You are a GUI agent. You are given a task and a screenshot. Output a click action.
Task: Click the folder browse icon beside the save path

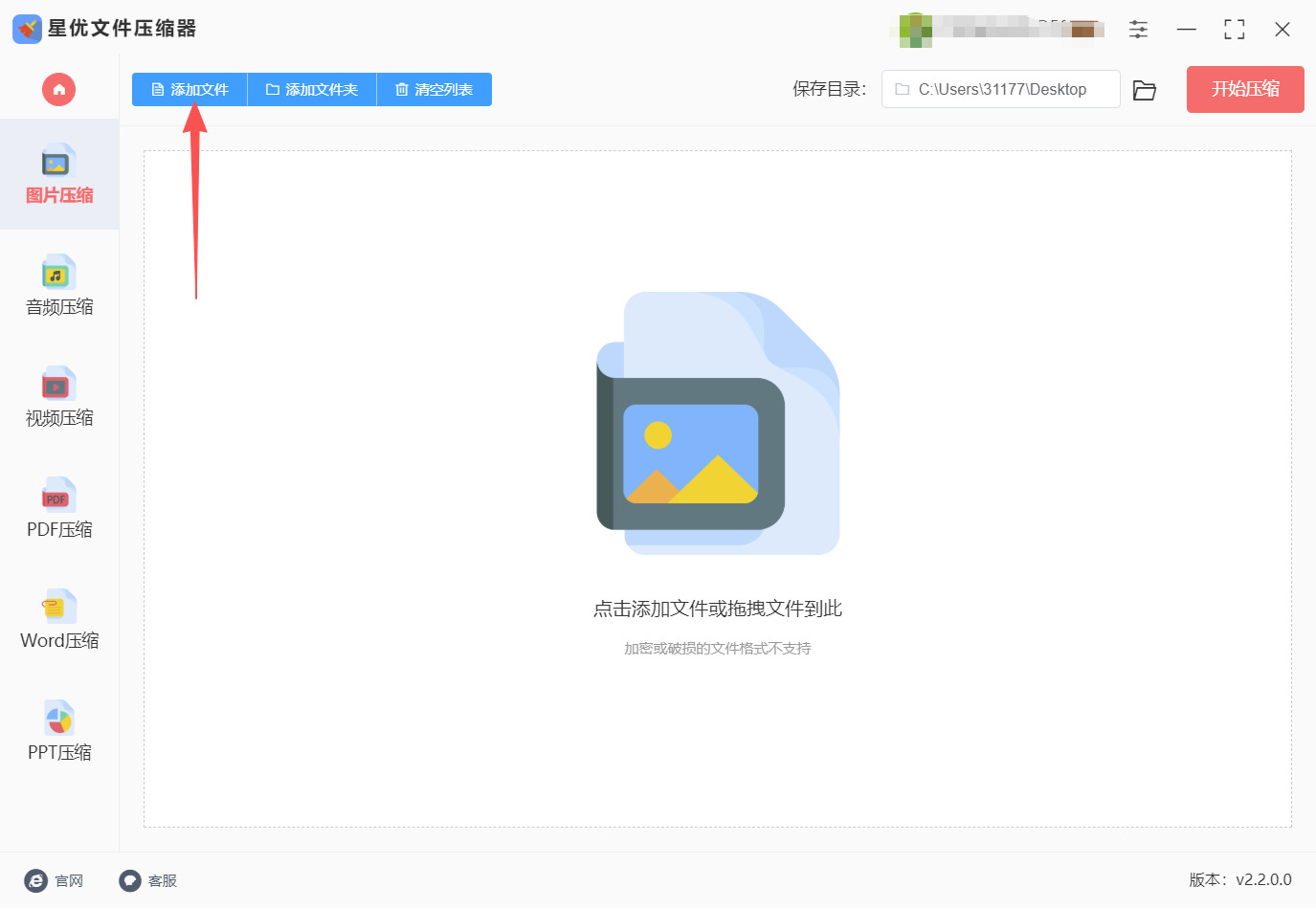pyautogui.click(x=1145, y=88)
